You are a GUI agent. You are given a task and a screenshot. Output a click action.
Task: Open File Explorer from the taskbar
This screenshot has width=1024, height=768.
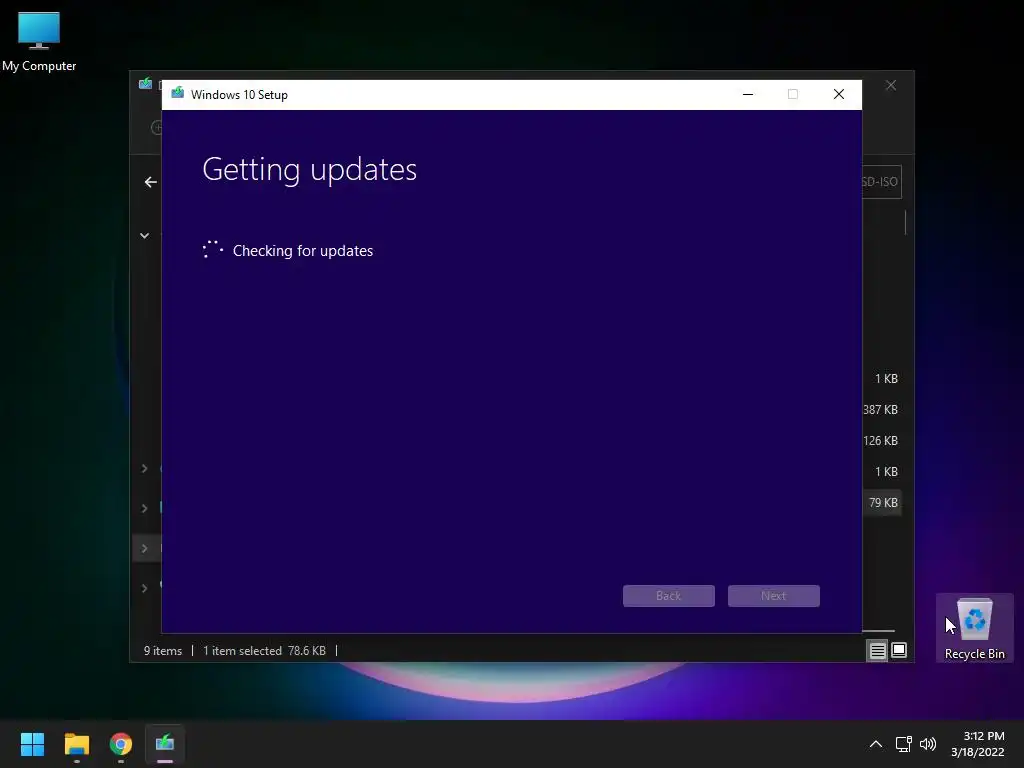(x=76, y=744)
